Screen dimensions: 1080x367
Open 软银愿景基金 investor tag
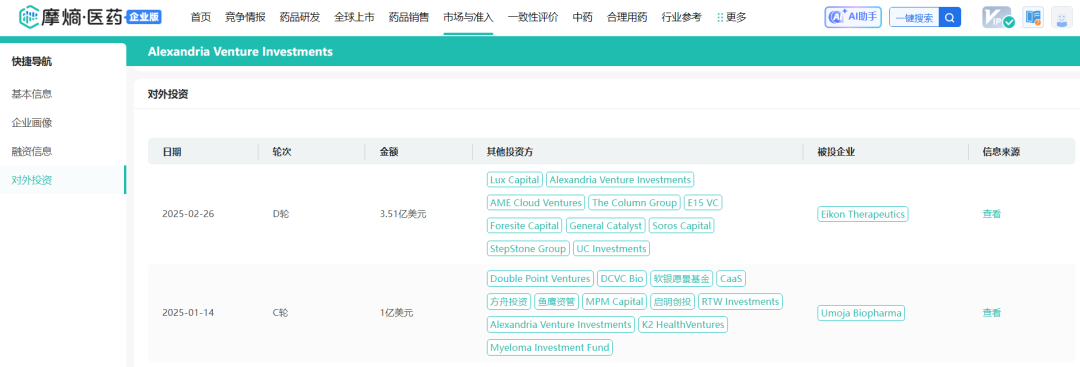point(682,279)
